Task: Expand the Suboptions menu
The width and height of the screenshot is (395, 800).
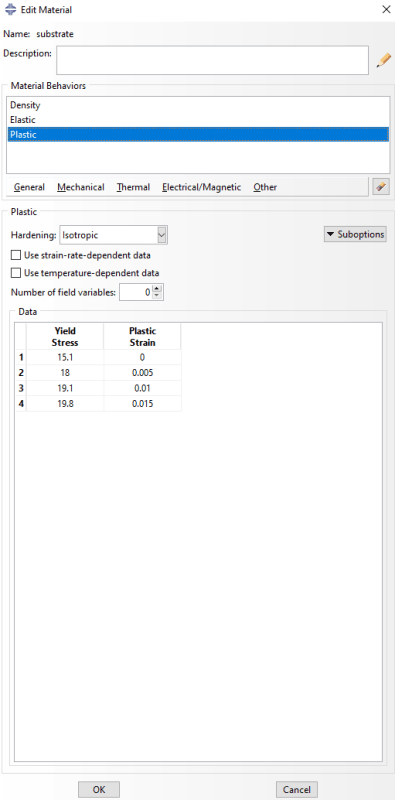Action: (355, 234)
